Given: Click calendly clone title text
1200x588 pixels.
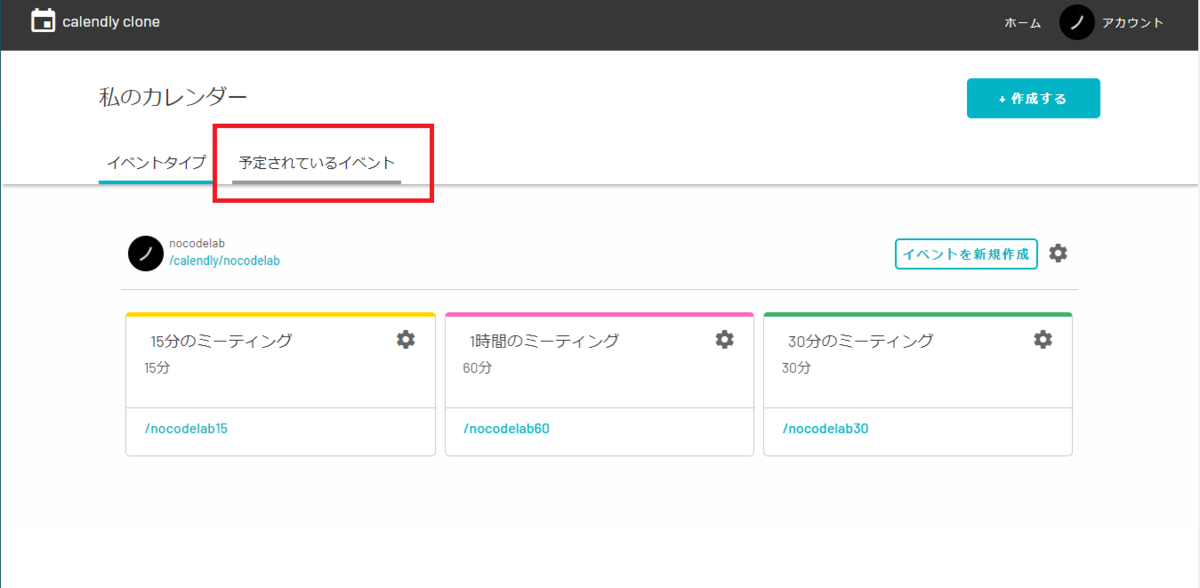Looking at the screenshot, I should (x=111, y=22).
